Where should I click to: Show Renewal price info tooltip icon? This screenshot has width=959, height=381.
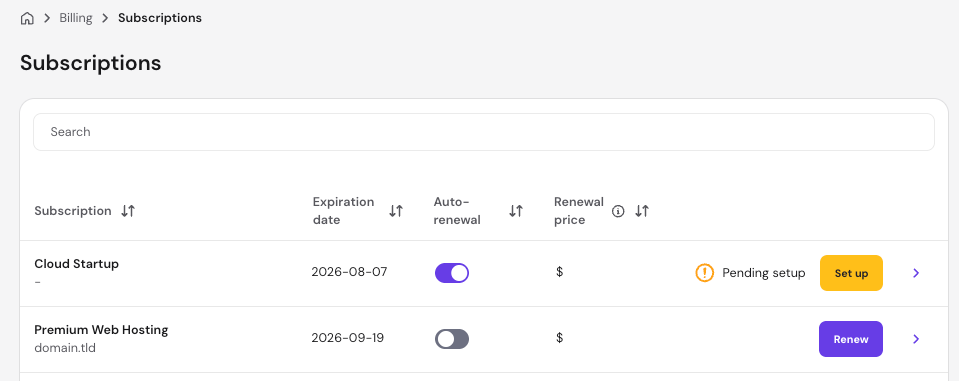click(x=618, y=212)
